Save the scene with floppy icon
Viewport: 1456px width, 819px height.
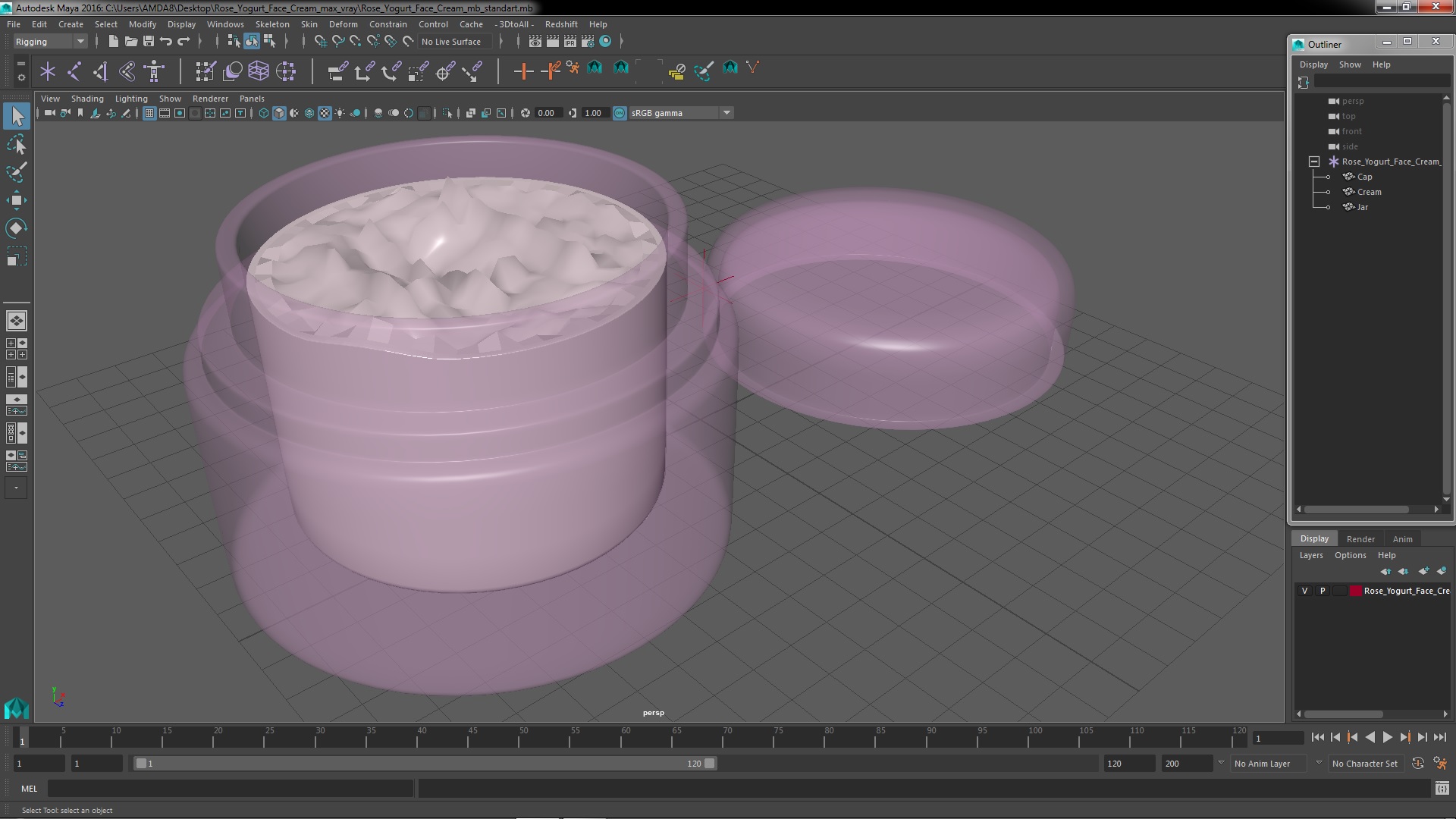(x=149, y=42)
